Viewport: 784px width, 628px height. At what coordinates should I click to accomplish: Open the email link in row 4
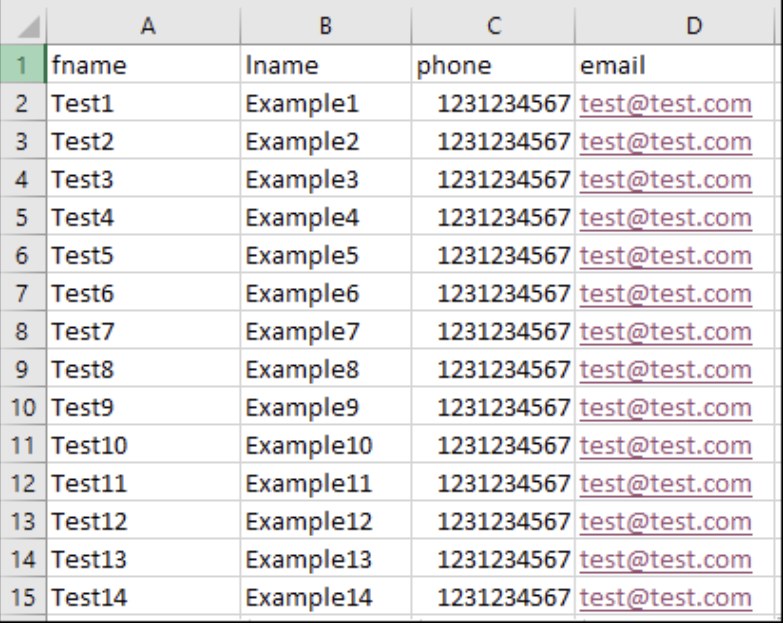coord(666,180)
